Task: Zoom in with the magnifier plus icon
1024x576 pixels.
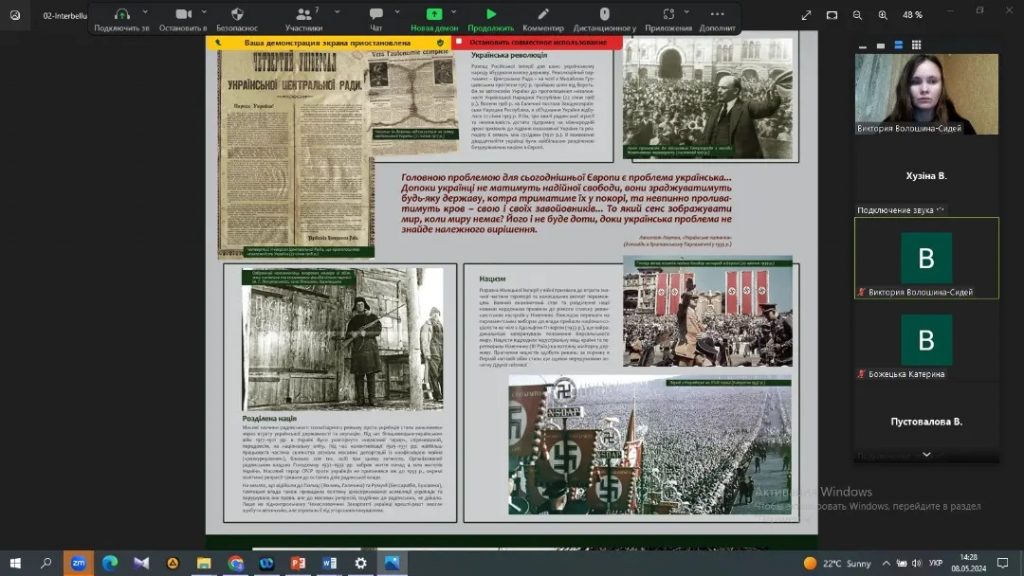Action: coord(883,15)
